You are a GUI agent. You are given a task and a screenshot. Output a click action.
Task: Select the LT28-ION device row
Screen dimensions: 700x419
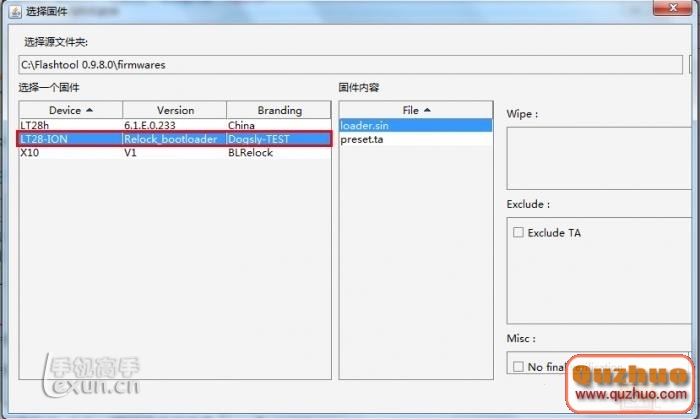[175, 139]
